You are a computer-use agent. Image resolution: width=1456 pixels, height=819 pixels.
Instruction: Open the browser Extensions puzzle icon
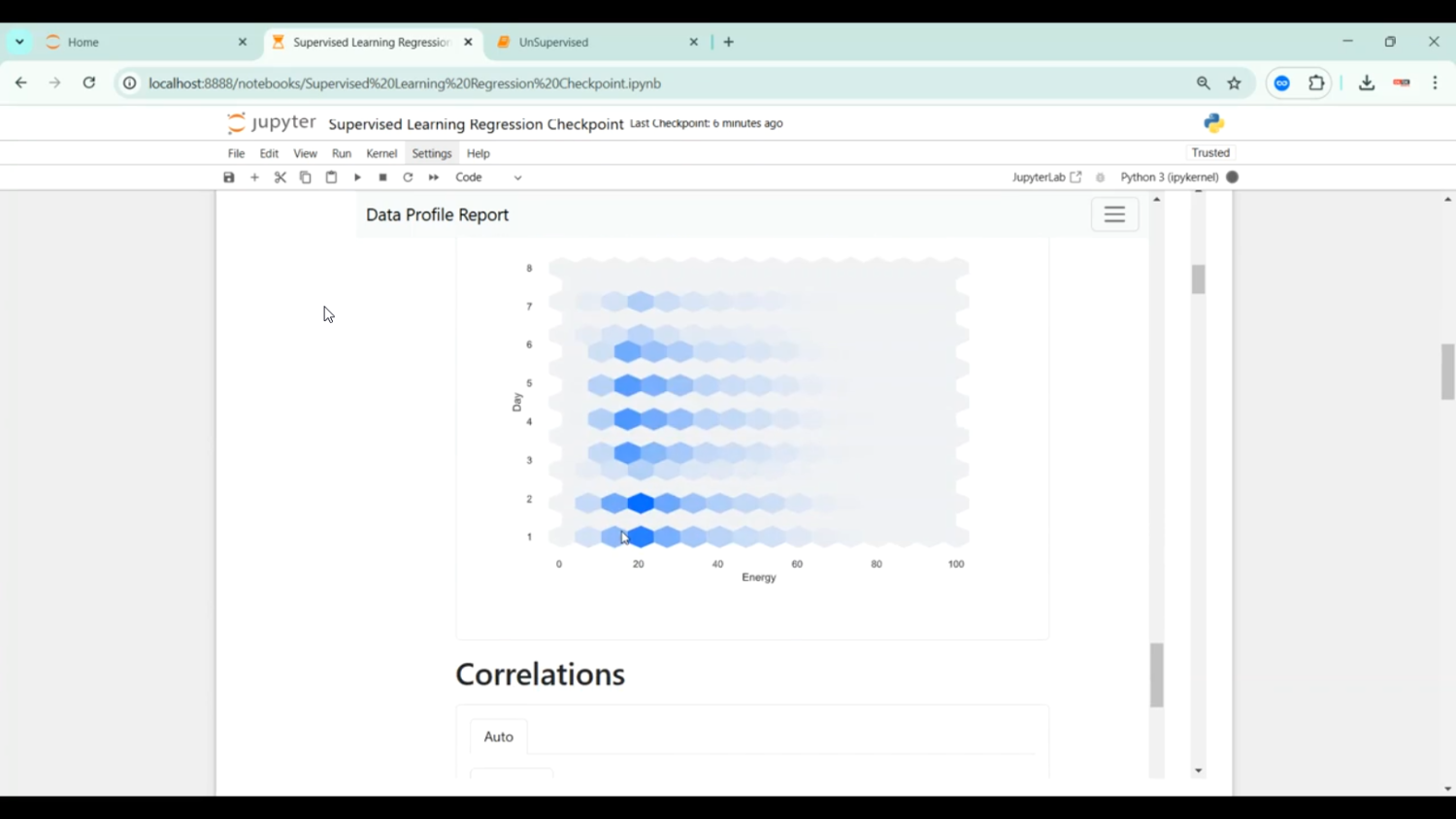point(1316,83)
